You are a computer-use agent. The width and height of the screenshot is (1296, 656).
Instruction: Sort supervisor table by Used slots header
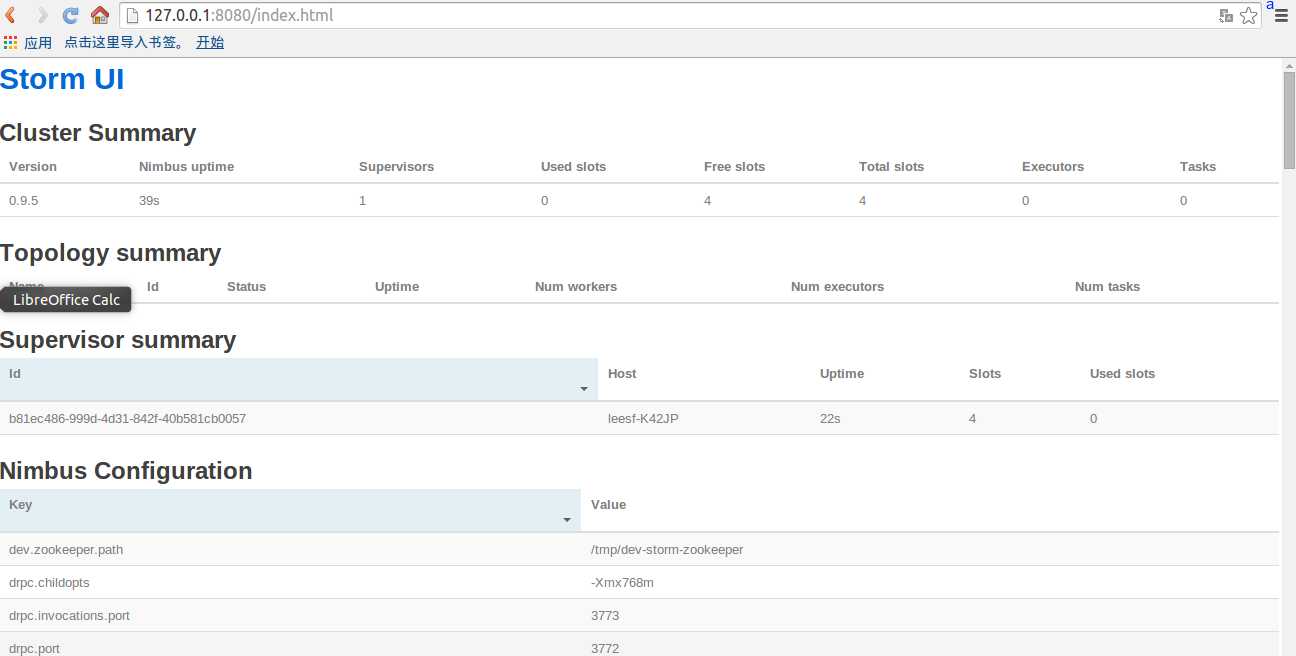point(1122,374)
